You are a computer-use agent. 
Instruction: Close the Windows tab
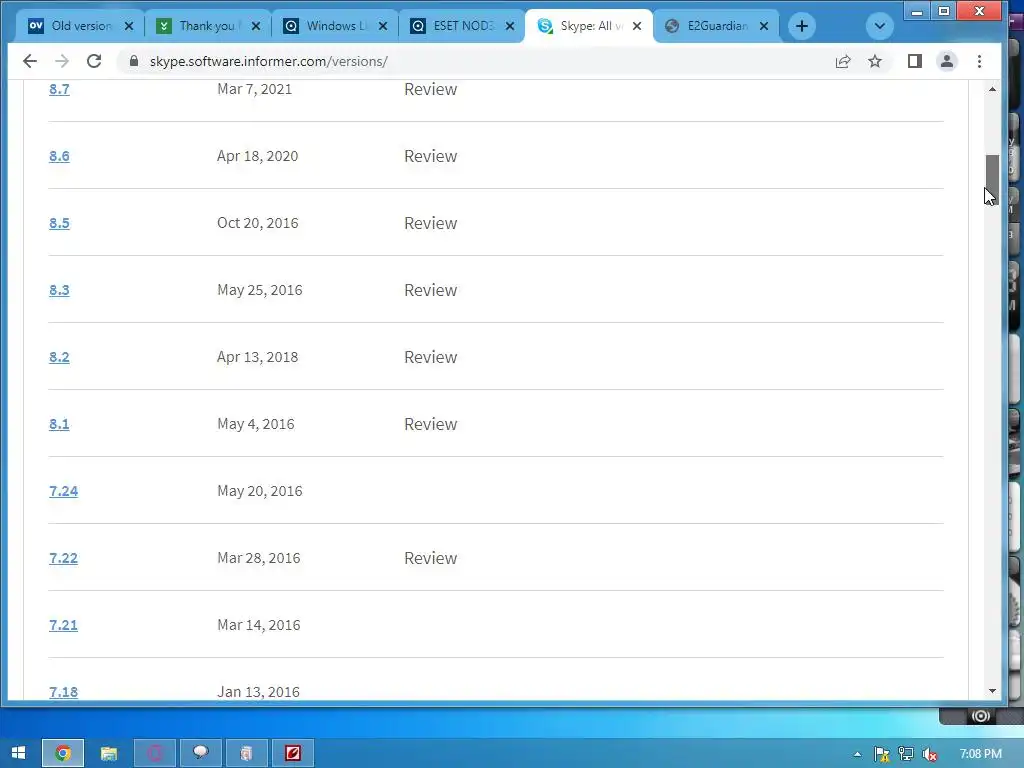[383, 26]
